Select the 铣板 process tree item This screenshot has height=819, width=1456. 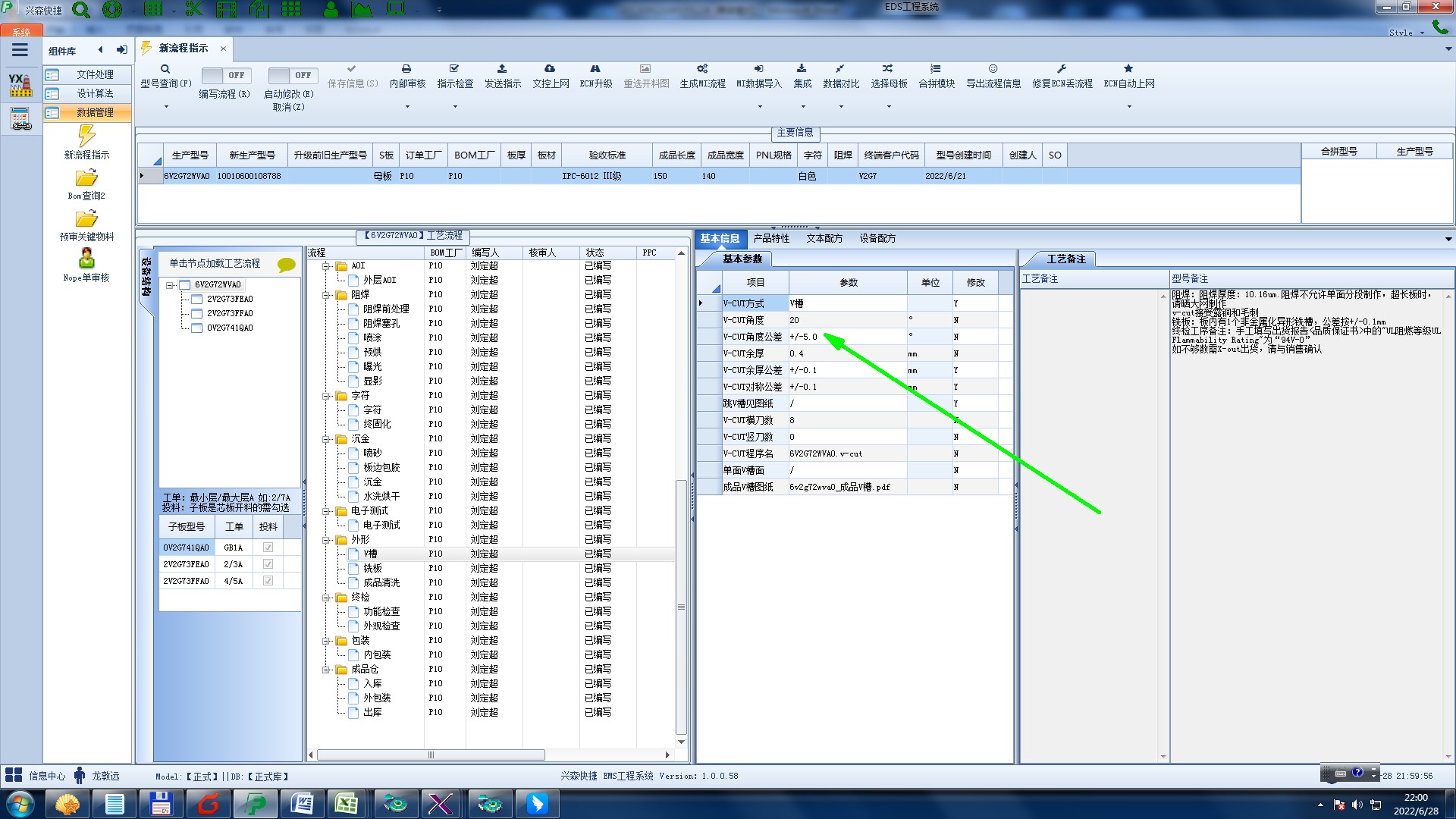point(372,568)
